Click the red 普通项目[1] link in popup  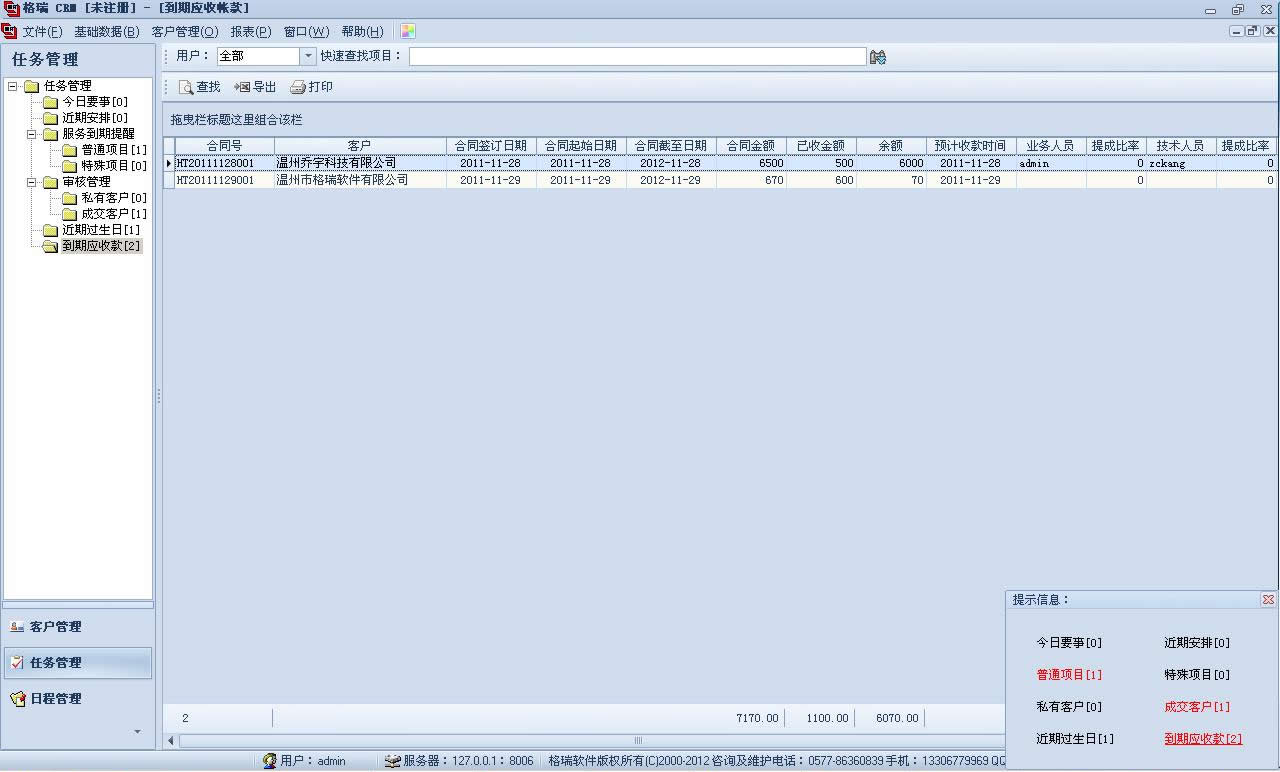pos(1069,675)
